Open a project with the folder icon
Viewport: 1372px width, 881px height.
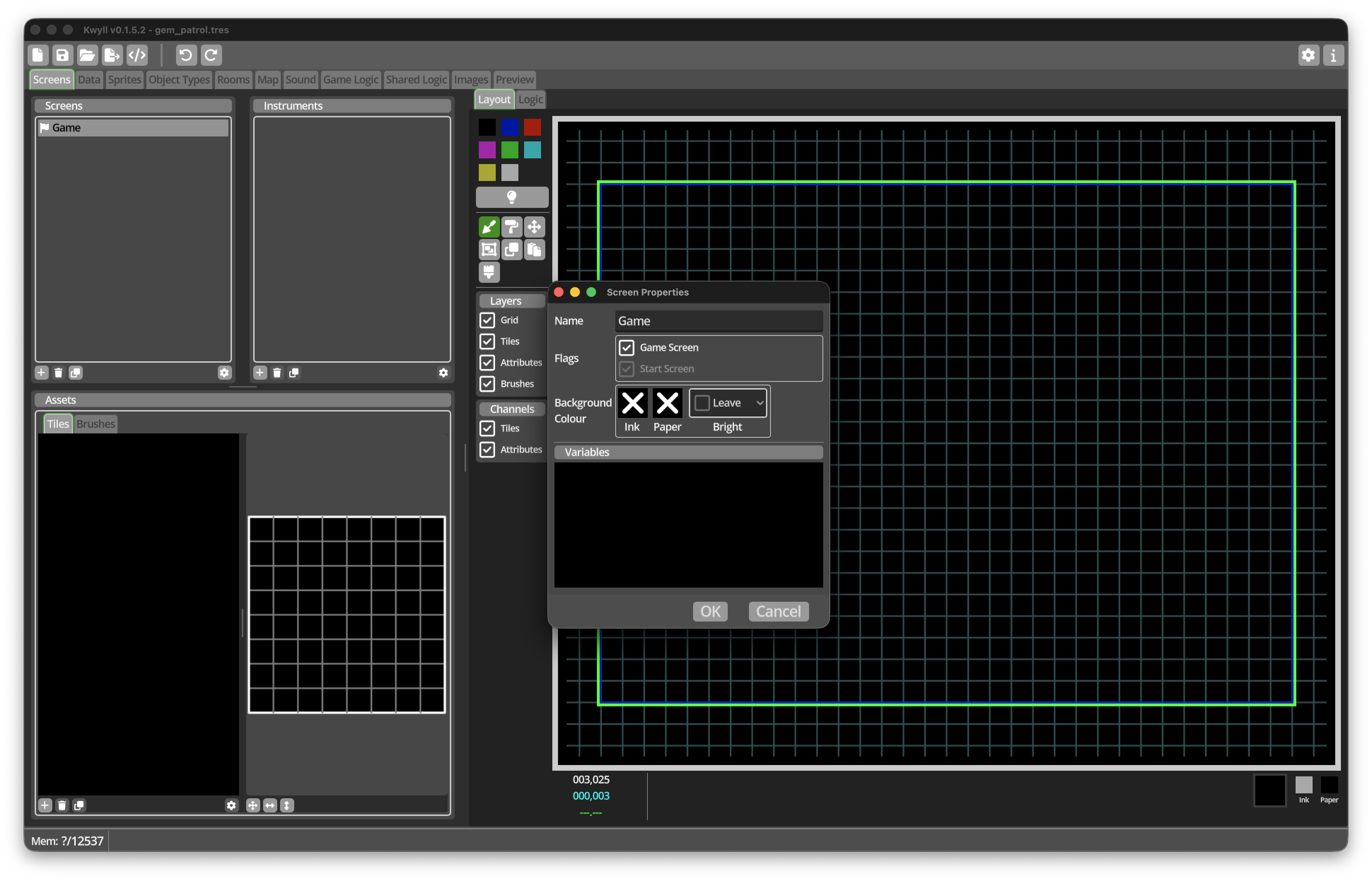[87, 55]
